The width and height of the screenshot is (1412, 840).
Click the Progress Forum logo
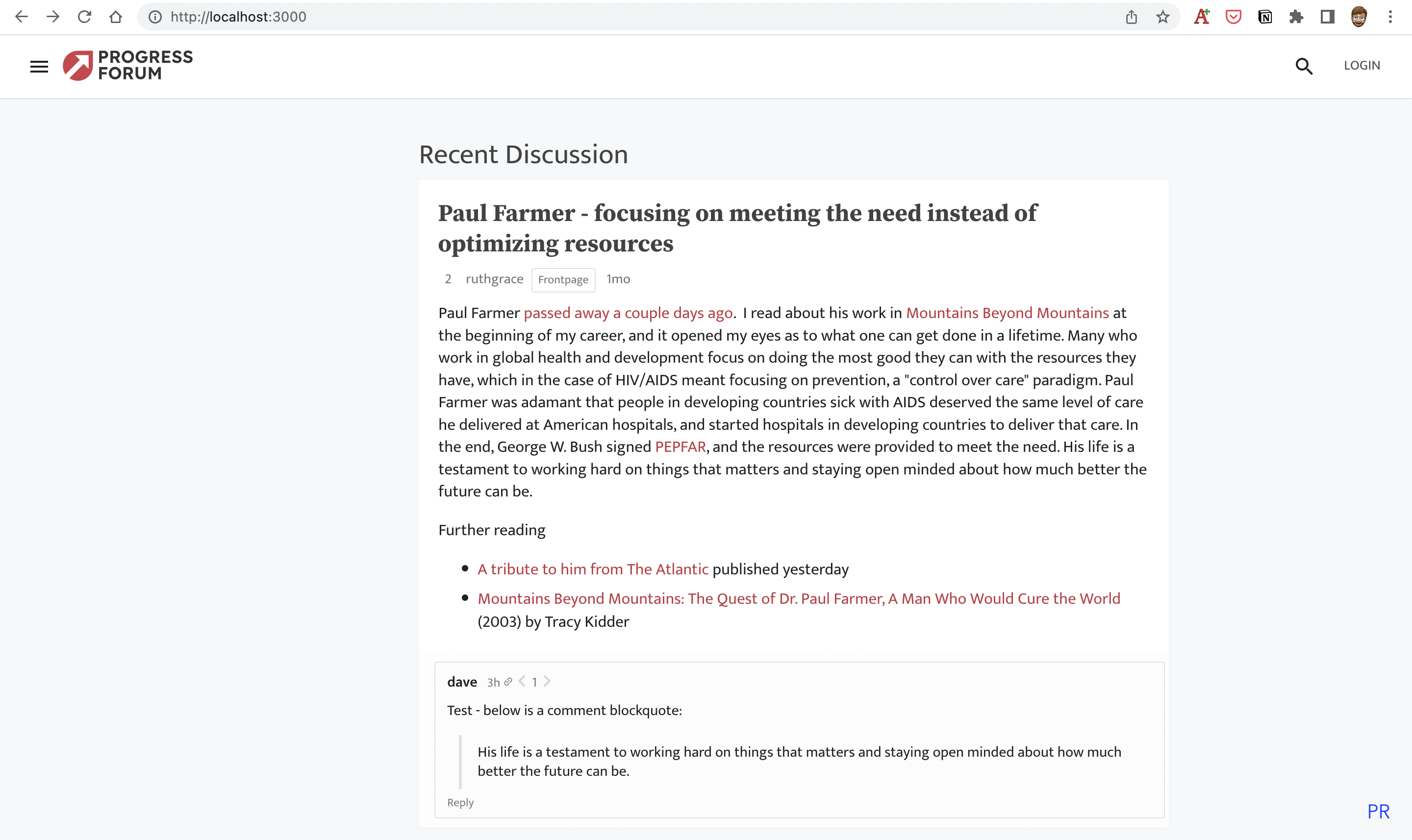click(128, 65)
